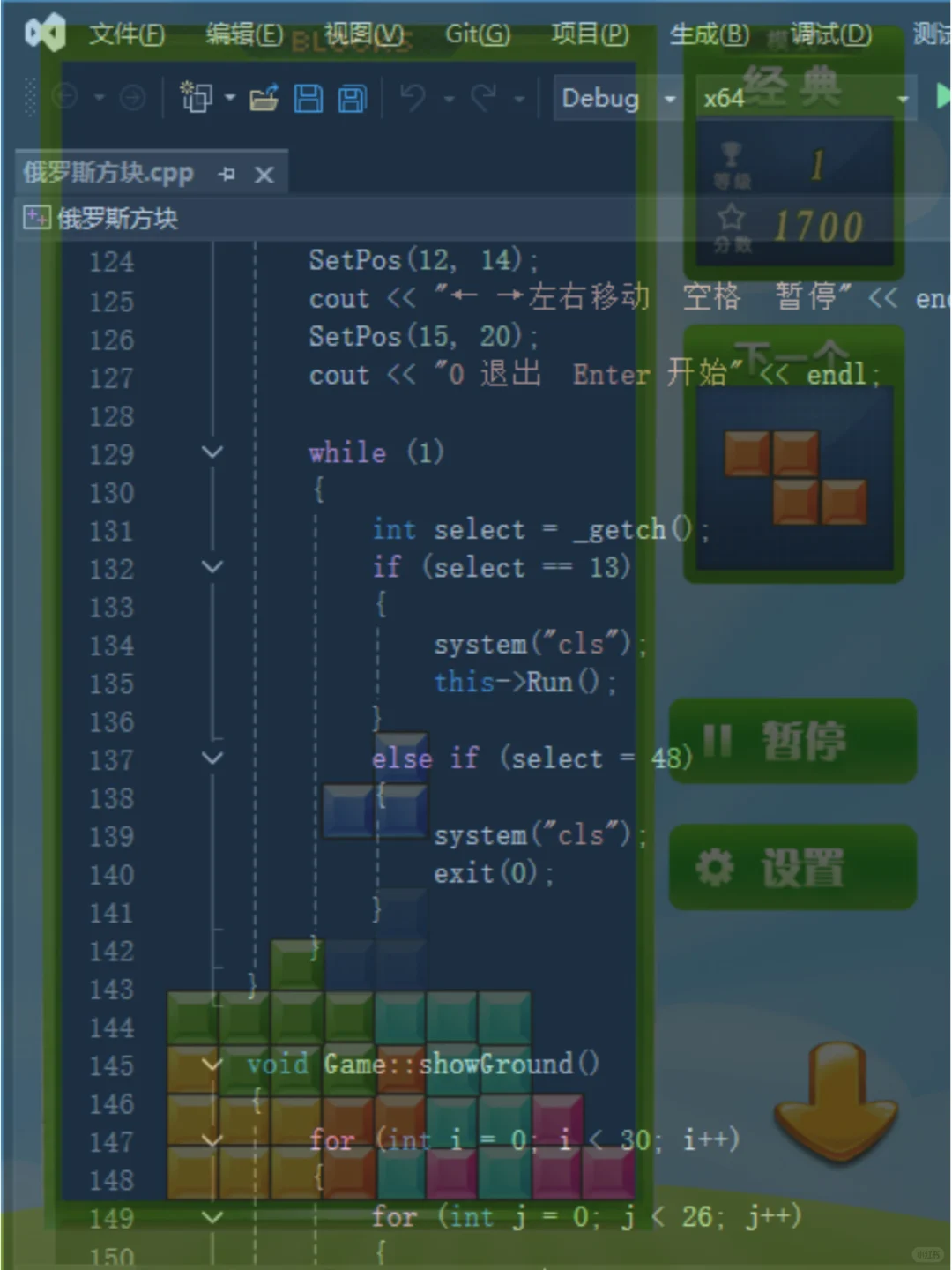Collapse the while (1) block on line 129
This screenshot has height=1270, width=952.
[x=212, y=452]
